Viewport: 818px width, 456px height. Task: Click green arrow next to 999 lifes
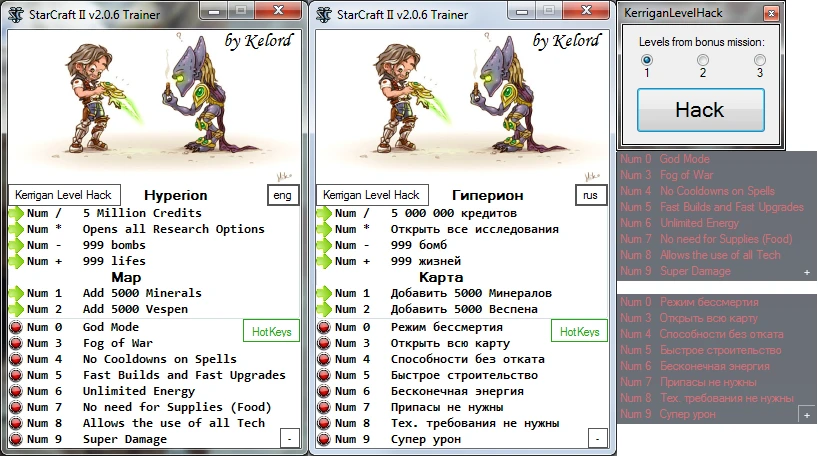tap(16, 261)
